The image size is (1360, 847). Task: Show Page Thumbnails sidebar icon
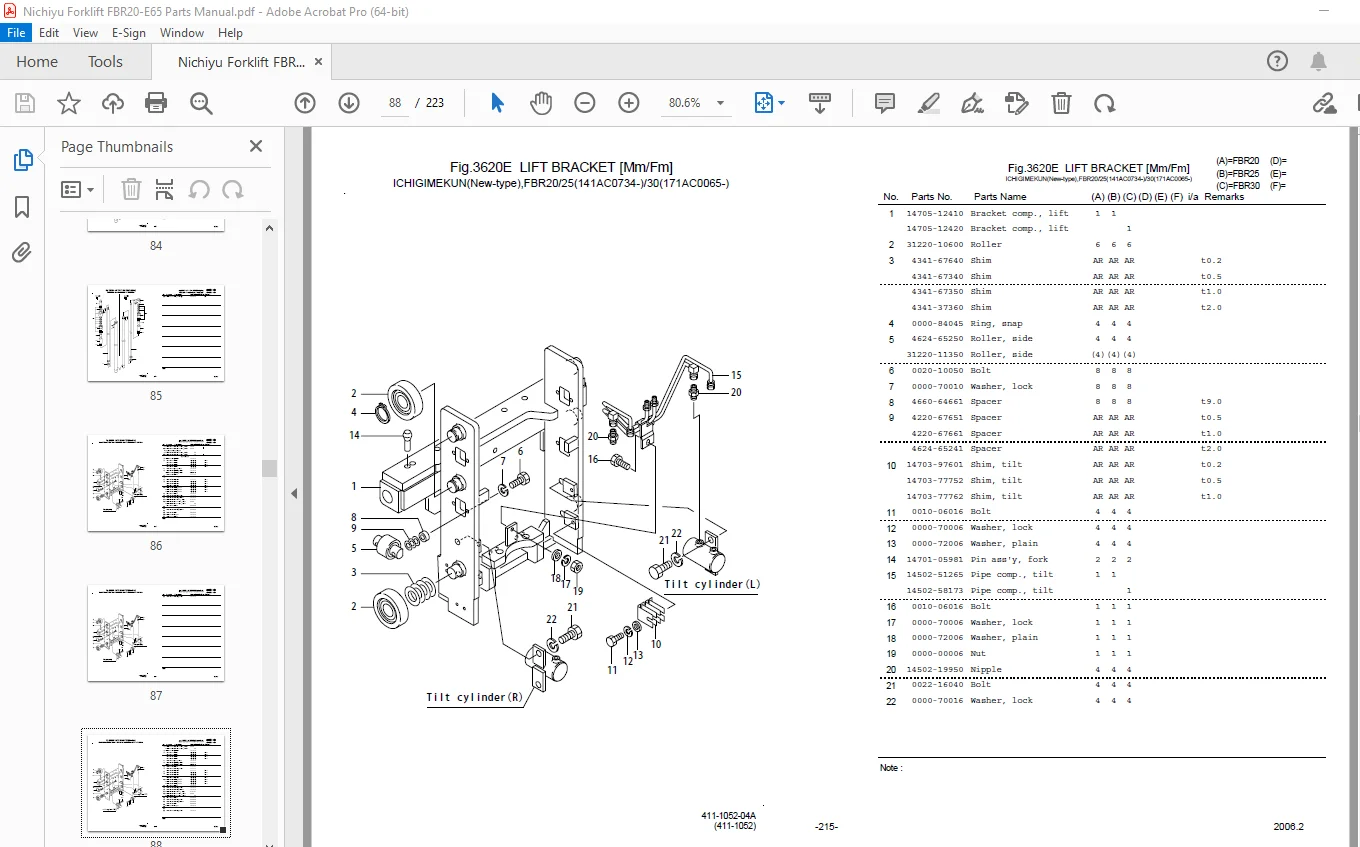click(x=22, y=160)
